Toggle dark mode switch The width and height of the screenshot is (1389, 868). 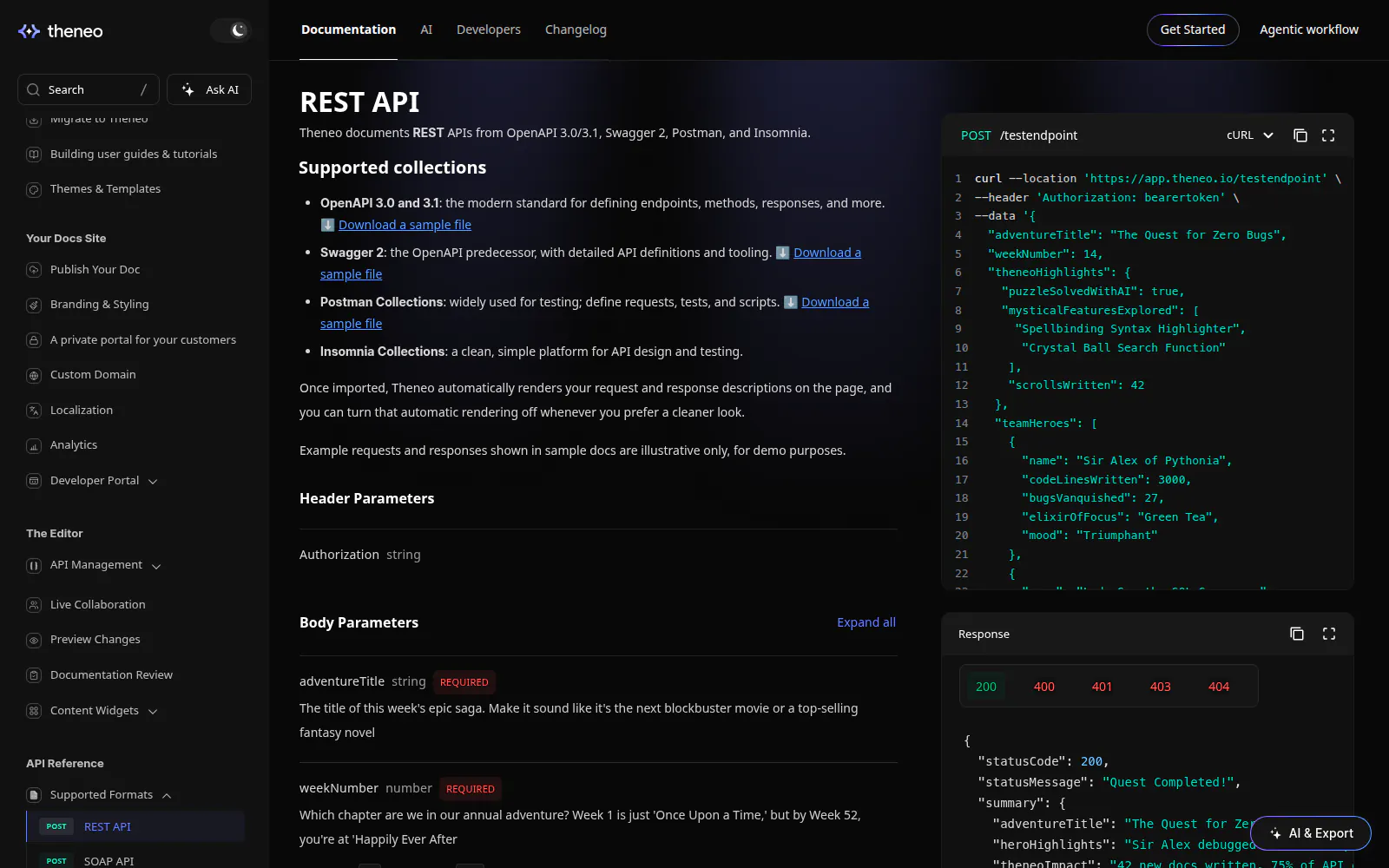[x=231, y=30]
